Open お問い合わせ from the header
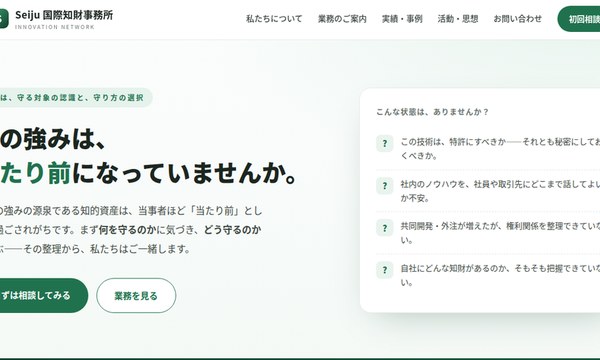Image resolution: width=600 pixels, height=360 pixels. 518,19
